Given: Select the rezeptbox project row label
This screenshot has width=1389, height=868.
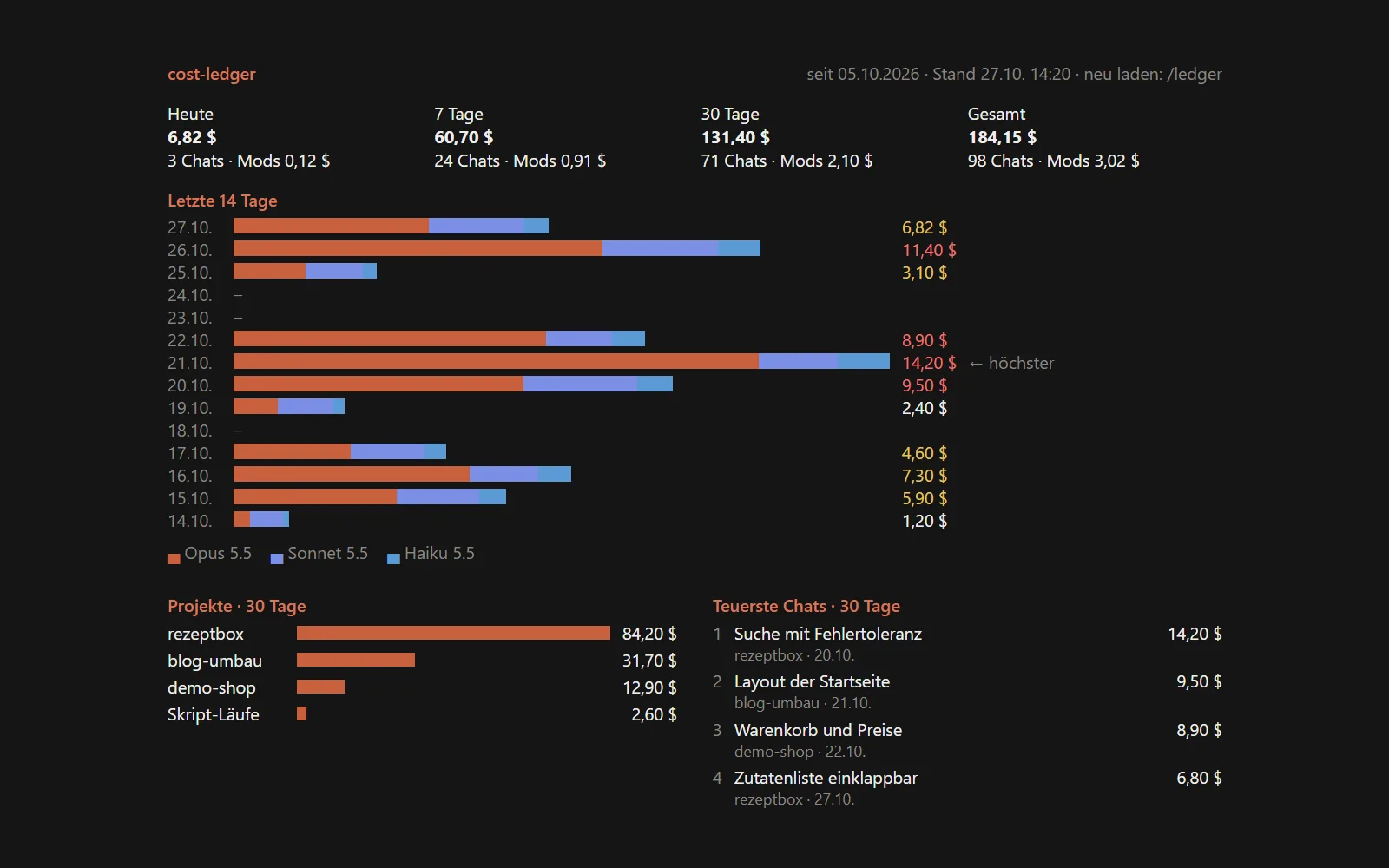Looking at the screenshot, I should (206, 634).
